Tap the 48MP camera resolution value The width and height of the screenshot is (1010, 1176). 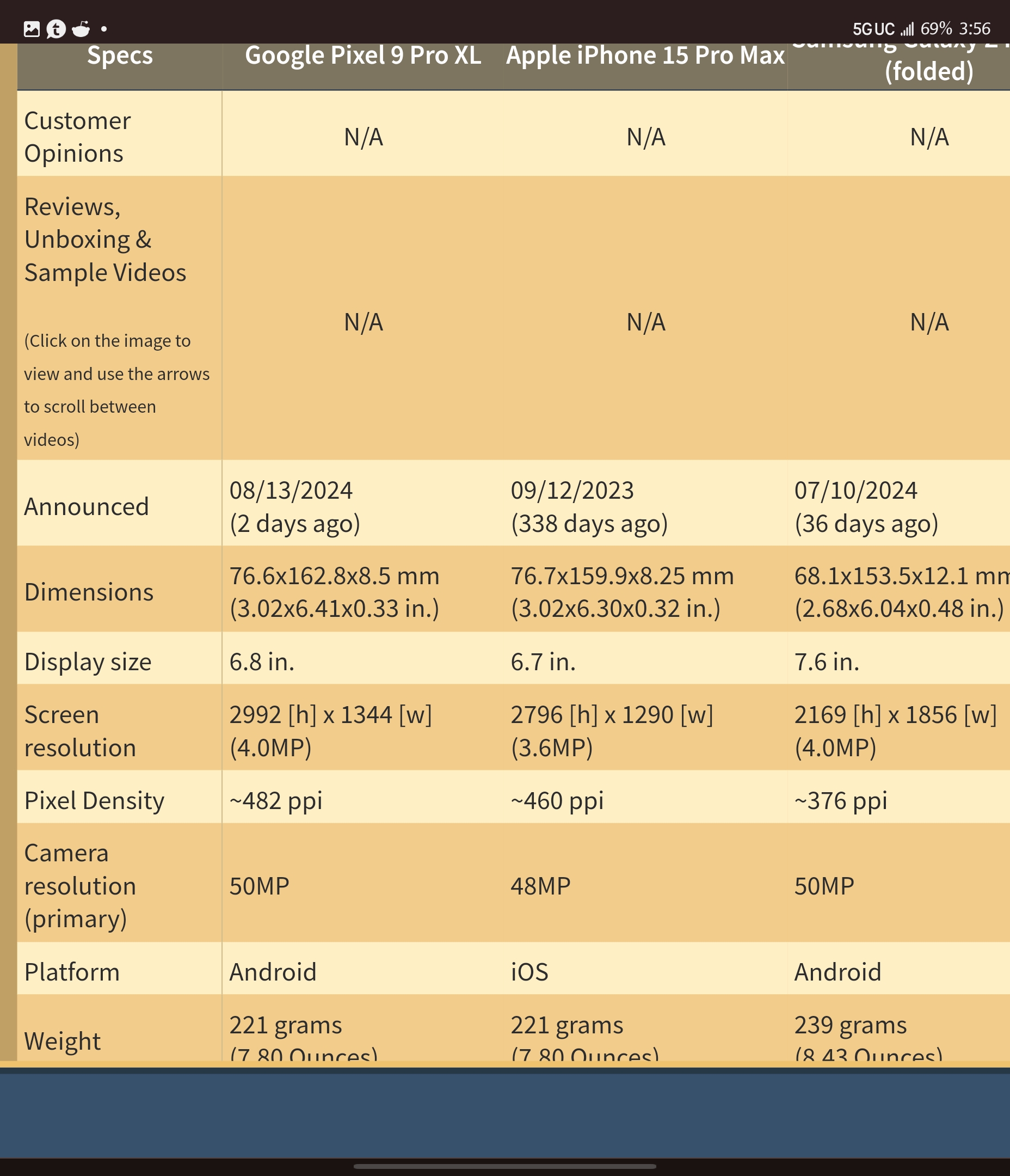pos(541,886)
